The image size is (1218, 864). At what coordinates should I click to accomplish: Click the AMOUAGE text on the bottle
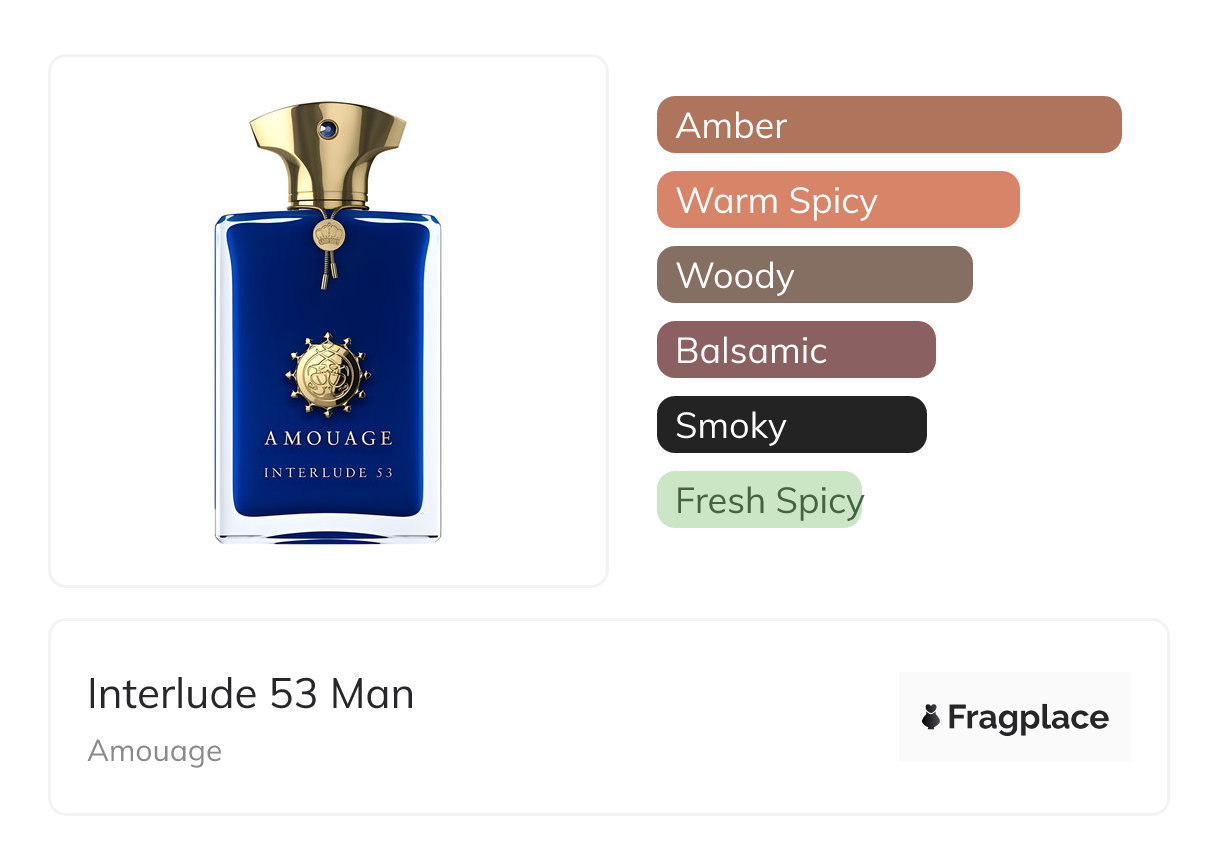click(x=328, y=438)
